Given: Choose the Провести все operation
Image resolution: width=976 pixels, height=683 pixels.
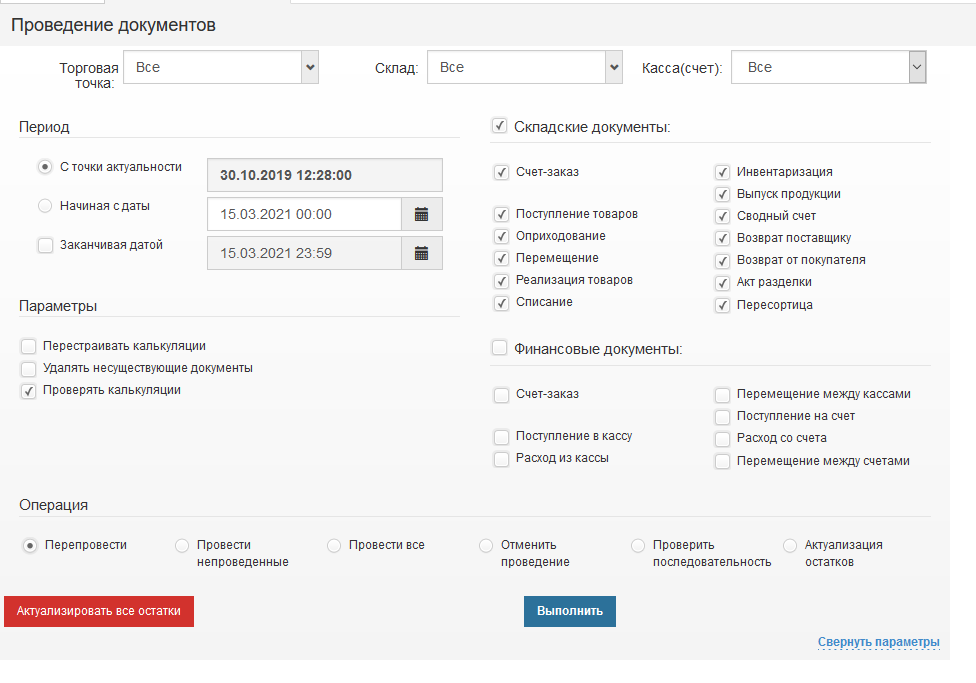Looking at the screenshot, I should [x=333, y=545].
